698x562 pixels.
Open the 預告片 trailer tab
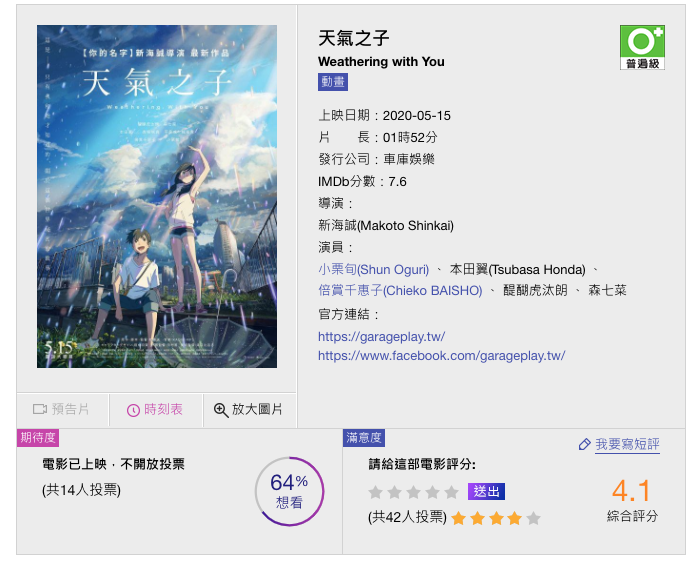[62, 410]
